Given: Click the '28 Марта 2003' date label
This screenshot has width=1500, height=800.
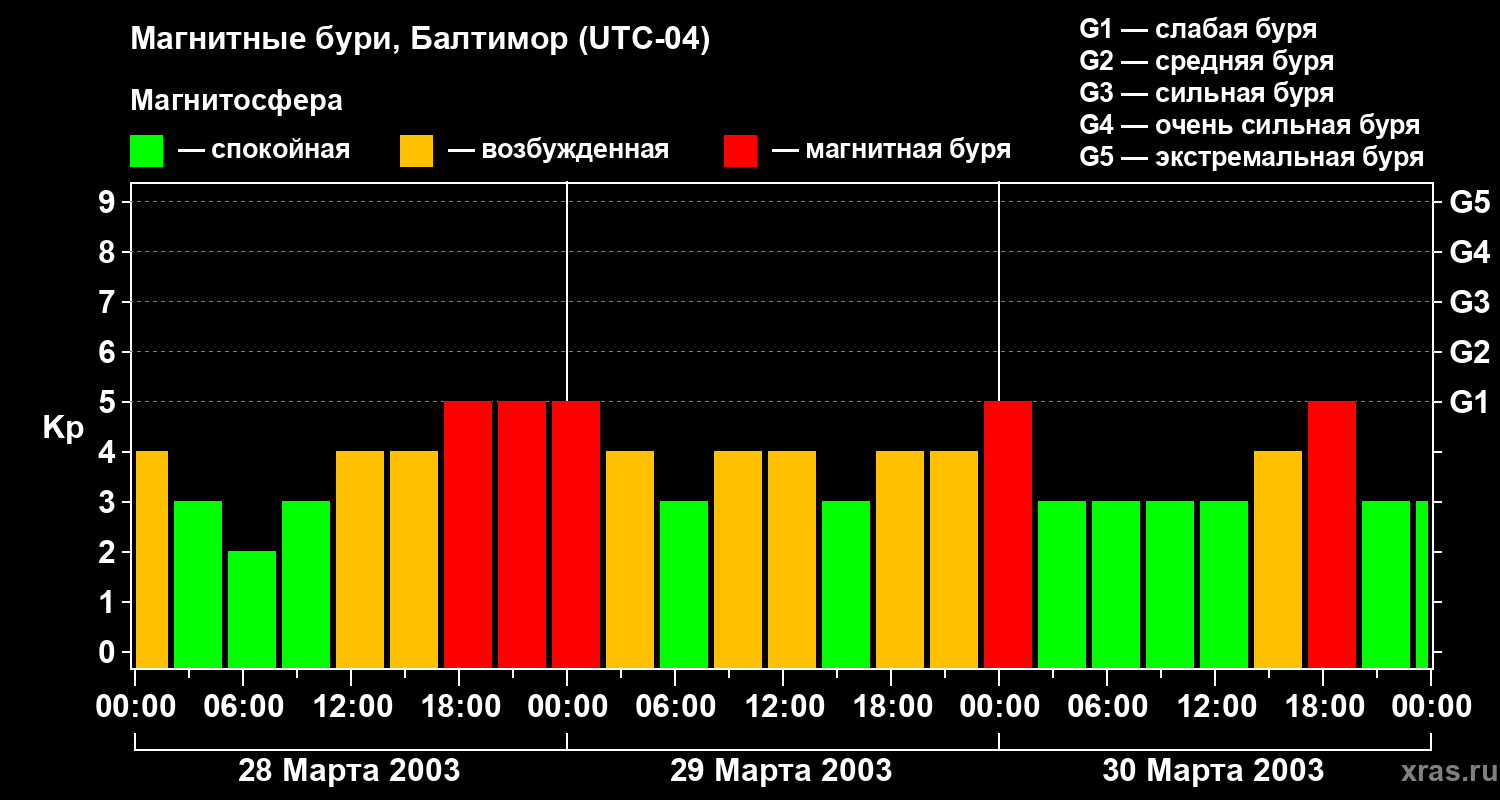Looking at the screenshot, I should click(349, 771).
